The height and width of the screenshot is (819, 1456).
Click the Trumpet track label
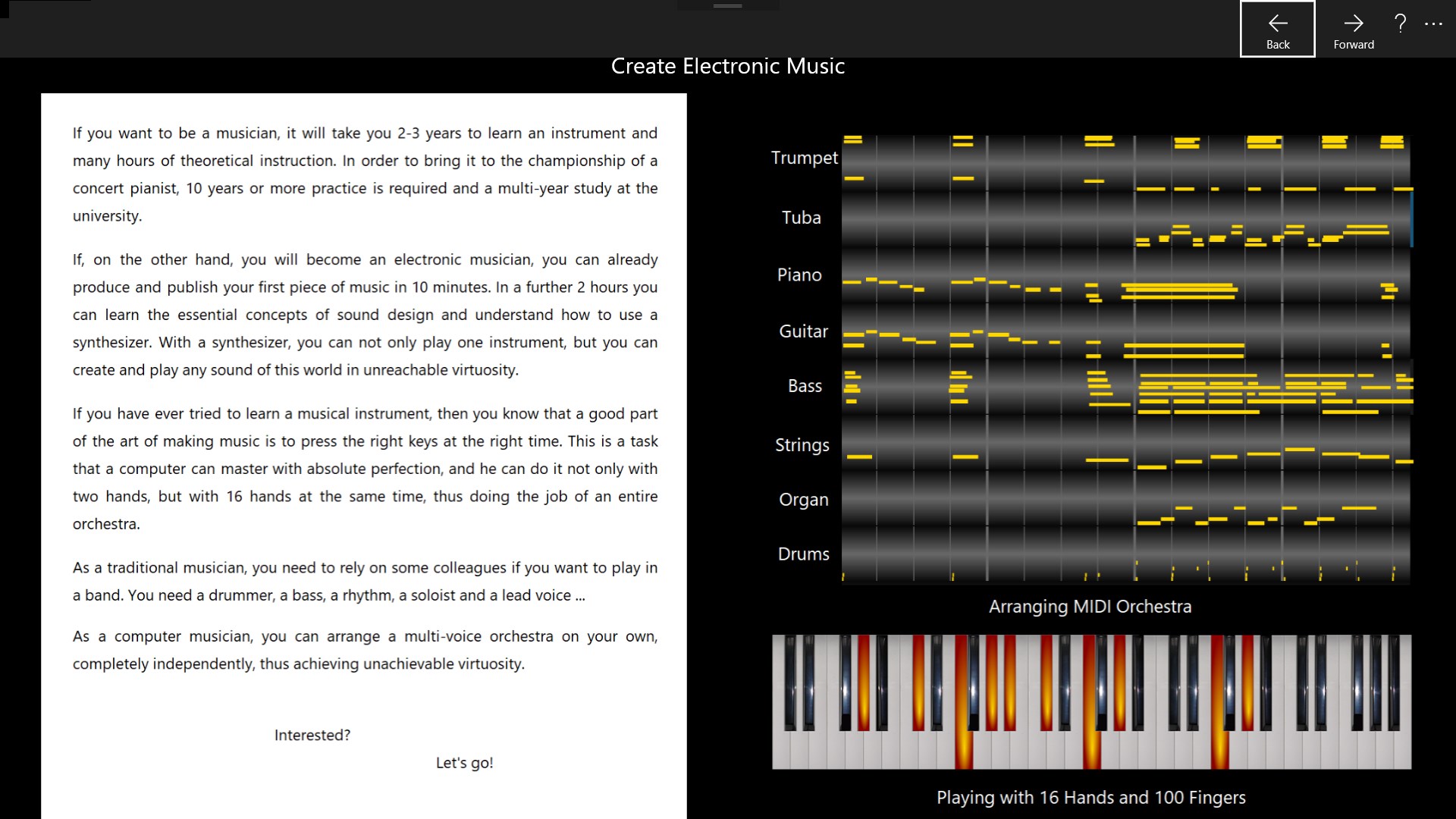(804, 158)
